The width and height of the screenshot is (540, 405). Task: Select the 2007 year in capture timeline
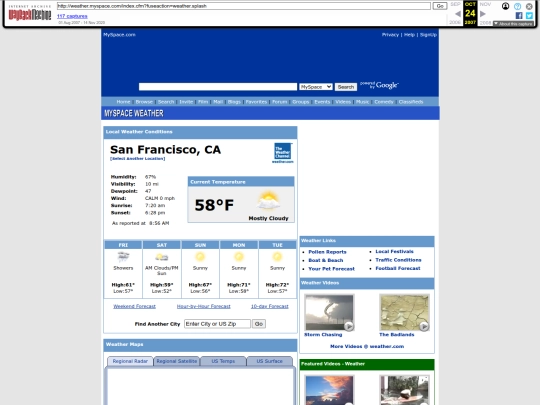[470, 22]
